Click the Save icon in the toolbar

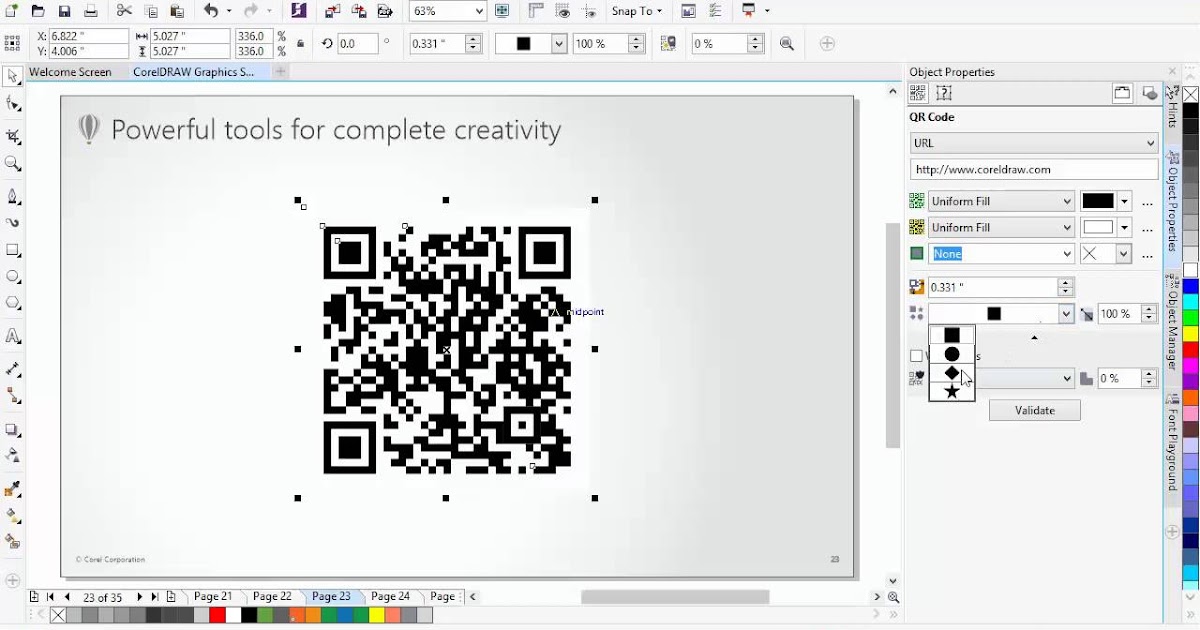[64, 11]
